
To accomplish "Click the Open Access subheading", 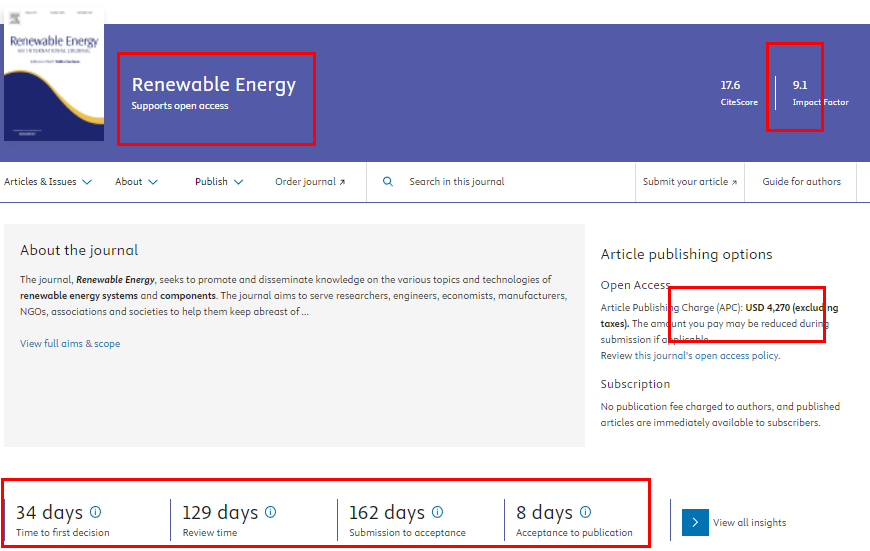I will coord(635,285).
